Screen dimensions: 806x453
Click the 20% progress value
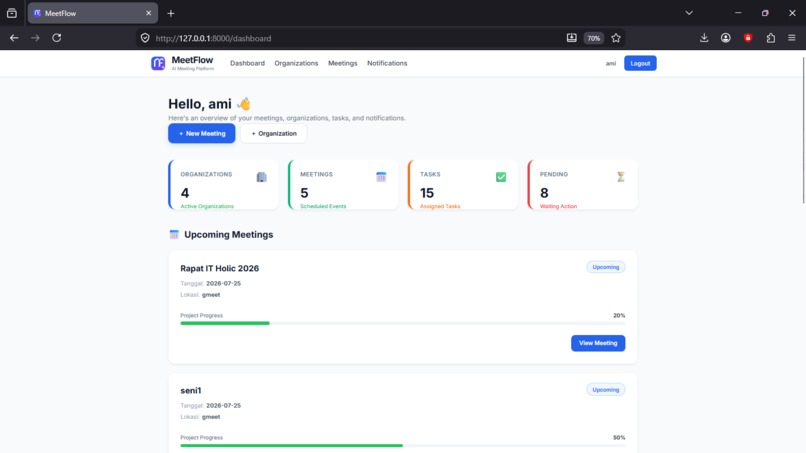[x=619, y=315]
